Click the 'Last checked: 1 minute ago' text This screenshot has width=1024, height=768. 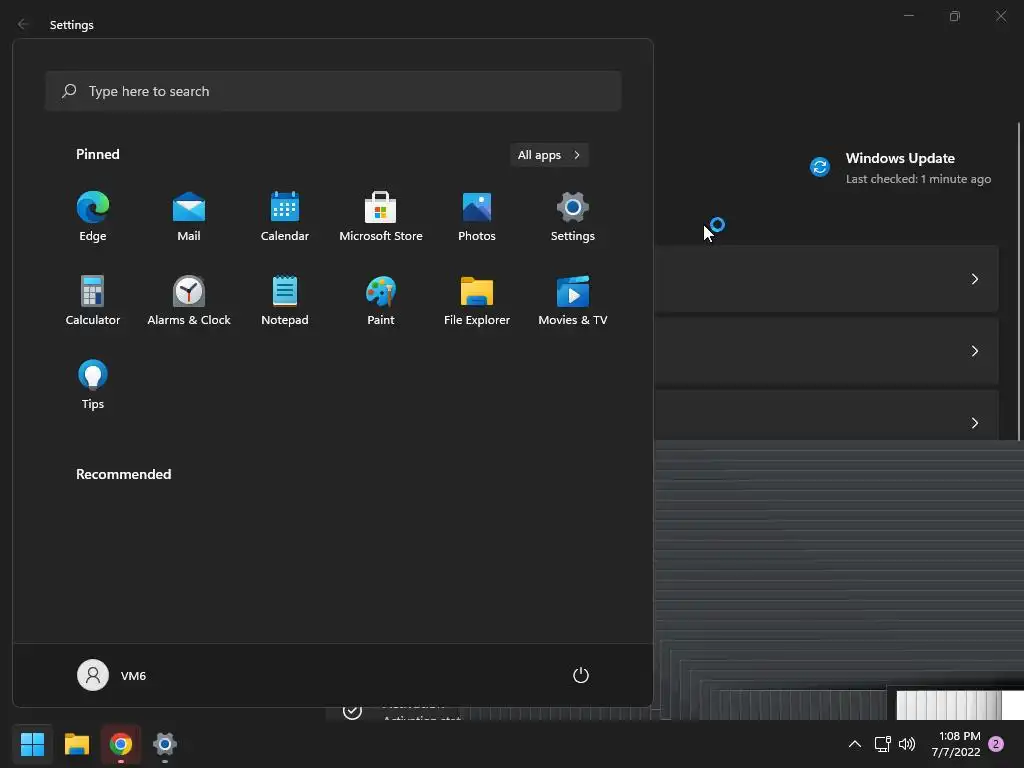[918, 179]
